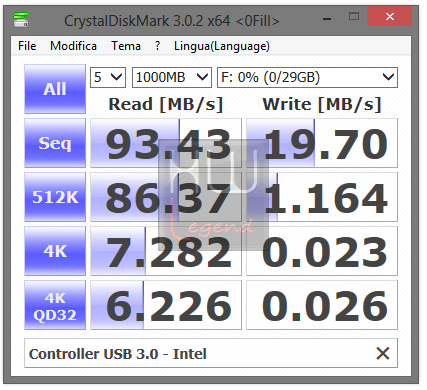Click the Seq read result 93.43
Image resolution: width=427 pixels, height=390 pixels.
pyautogui.click(x=166, y=143)
